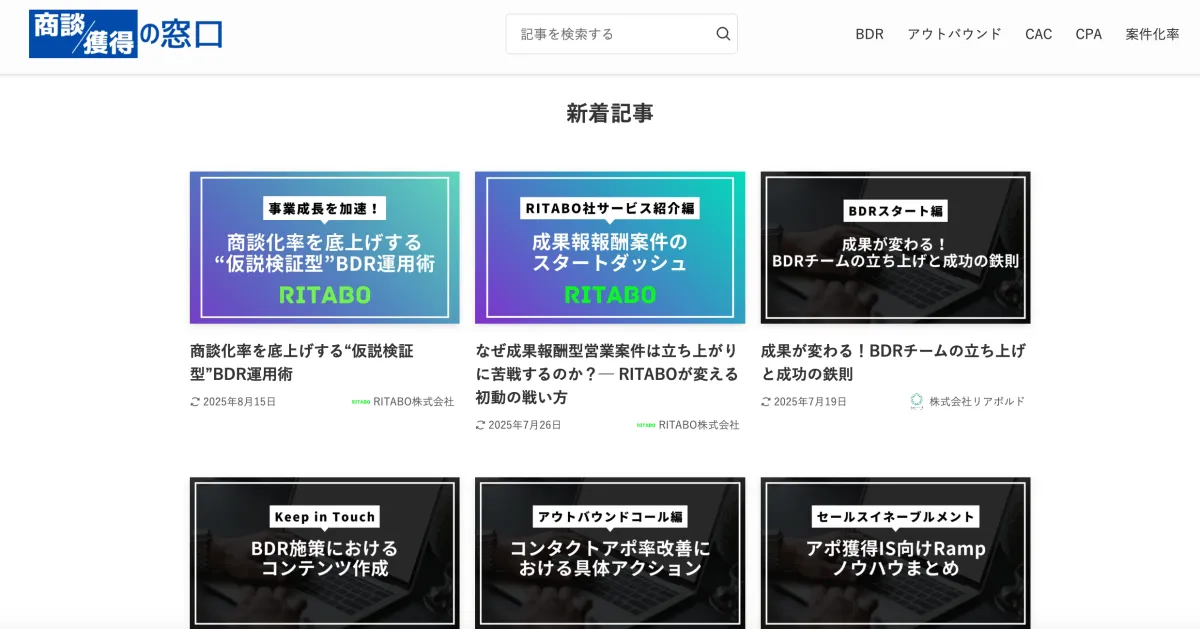Open the BDR menu item

(x=869, y=34)
